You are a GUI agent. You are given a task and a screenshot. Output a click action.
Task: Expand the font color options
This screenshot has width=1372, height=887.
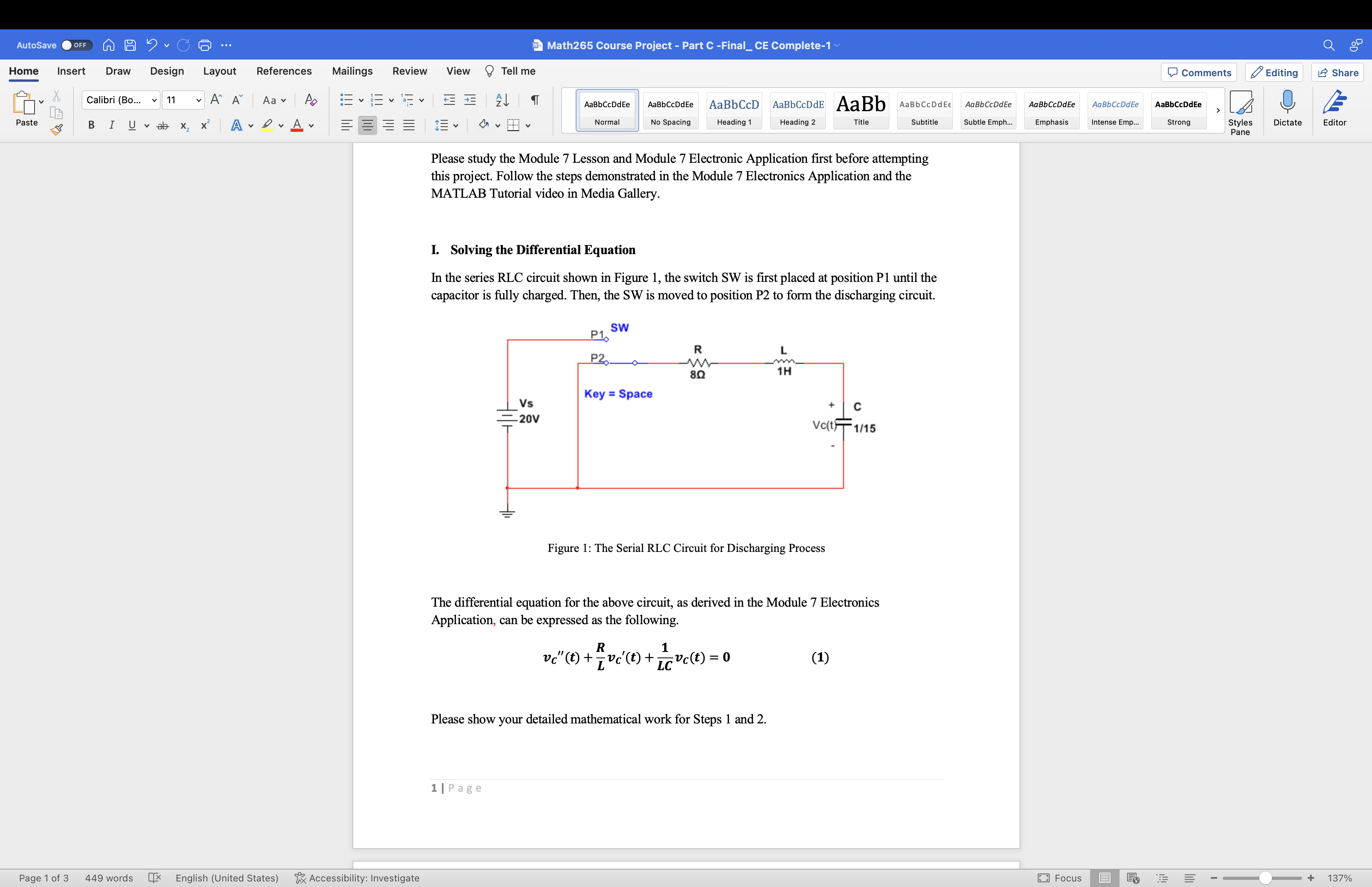click(312, 125)
